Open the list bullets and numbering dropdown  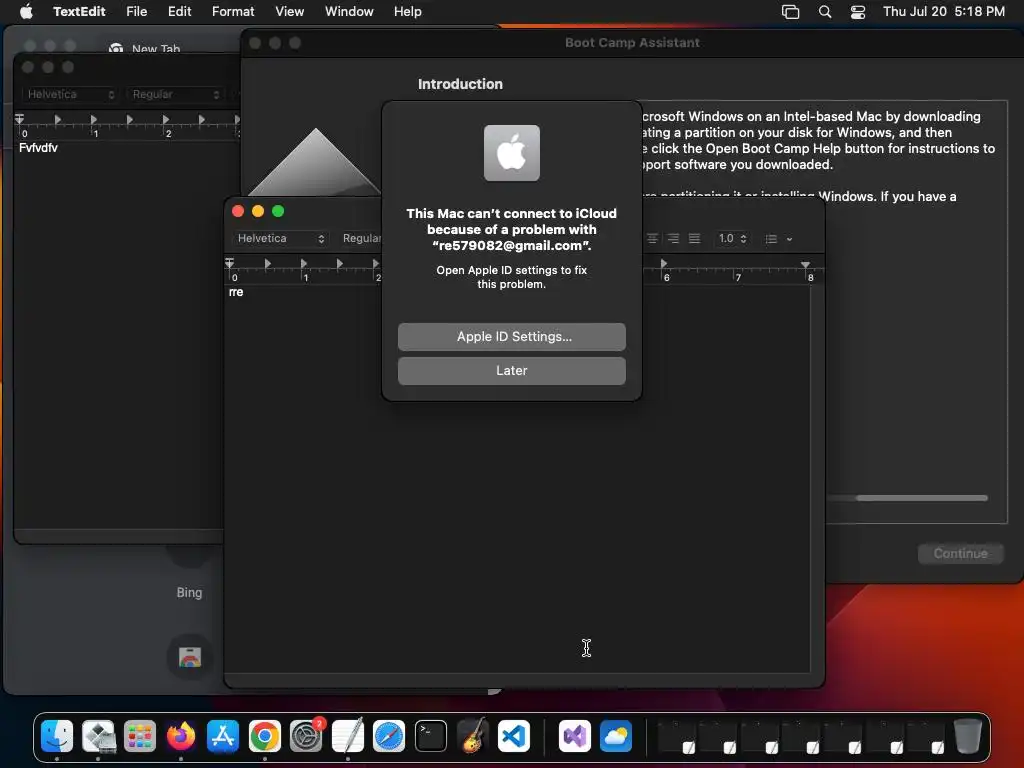coord(778,238)
